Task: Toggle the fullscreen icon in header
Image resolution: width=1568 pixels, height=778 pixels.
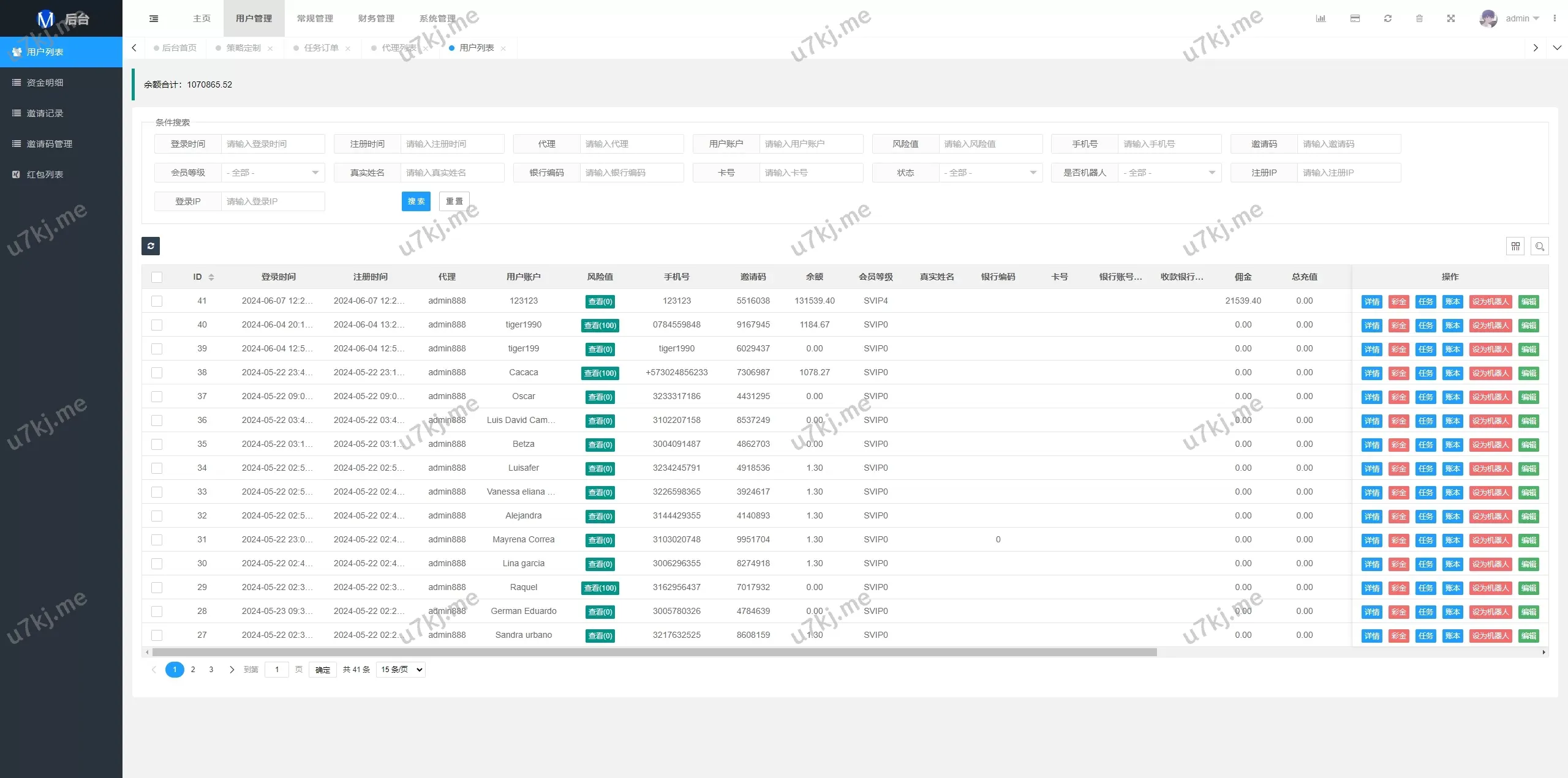Action: click(x=1451, y=18)
